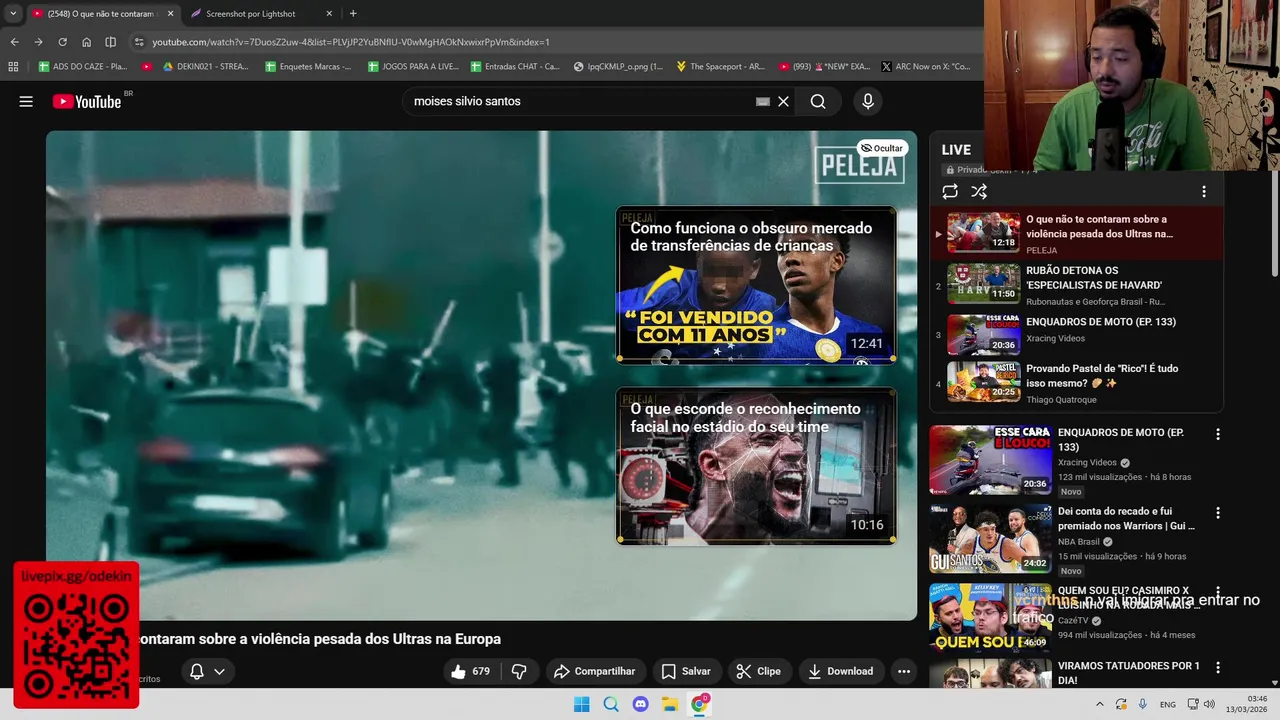Open options for 'Dei conta do recado' video
Screen dimensions: 1280x720
coord(1218,513)
